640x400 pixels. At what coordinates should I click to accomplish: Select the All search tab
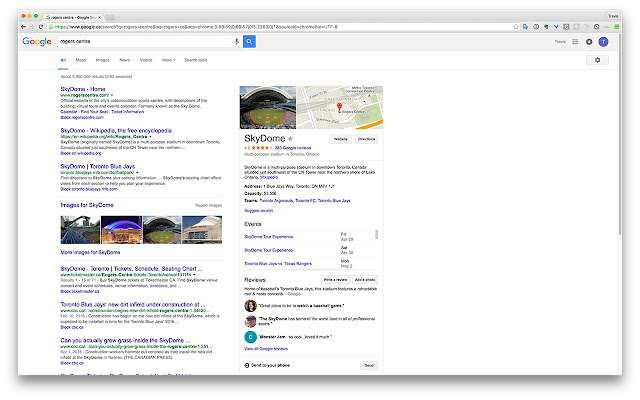(63, 60)
